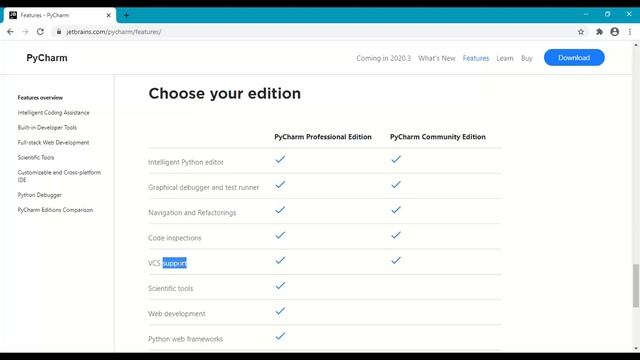This screenshot has width=640, height=360.
Task: Click Community checkmark for Navigation and Refactorings
Action: point(396,210)
